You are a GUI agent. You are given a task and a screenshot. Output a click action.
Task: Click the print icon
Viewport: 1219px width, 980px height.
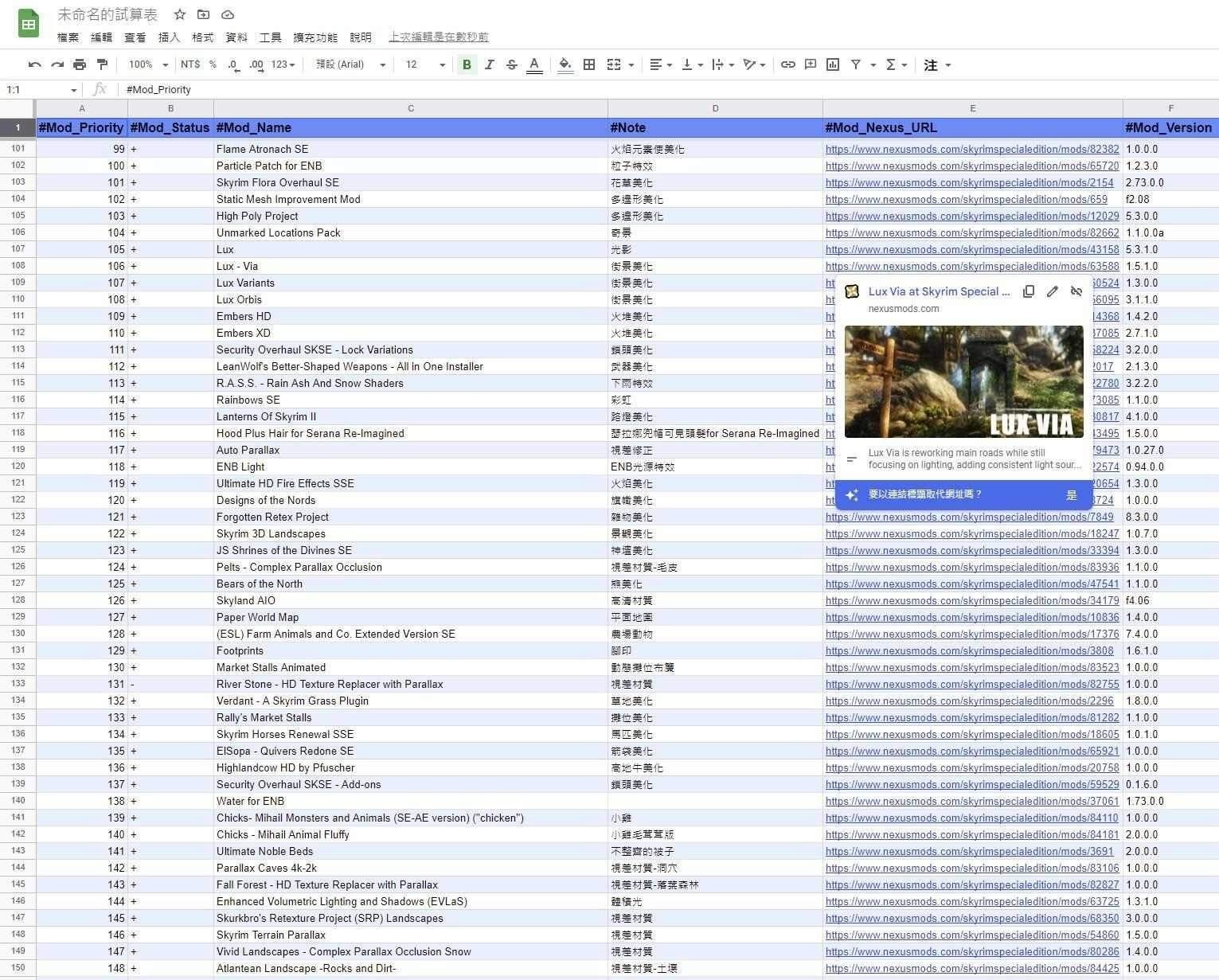[x=80, y=64]
